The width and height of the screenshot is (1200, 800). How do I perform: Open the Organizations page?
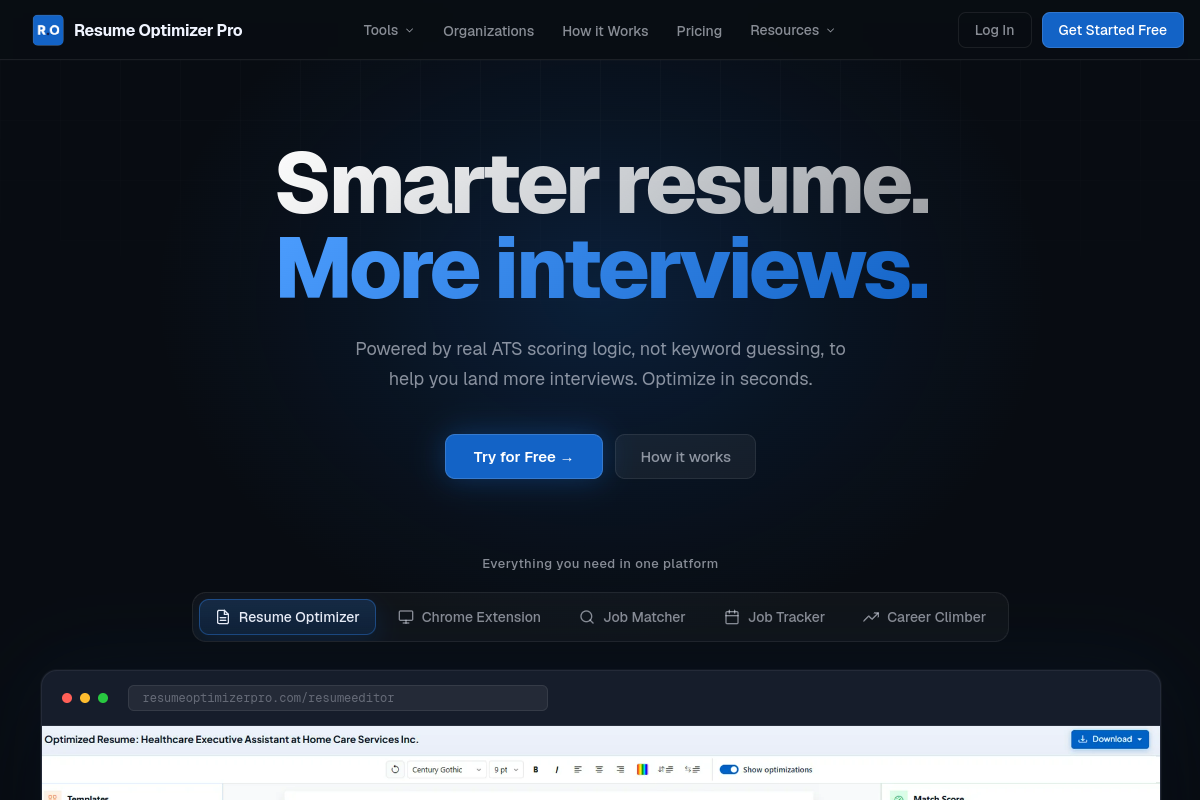pyautogui.click(x=488, y=31)
